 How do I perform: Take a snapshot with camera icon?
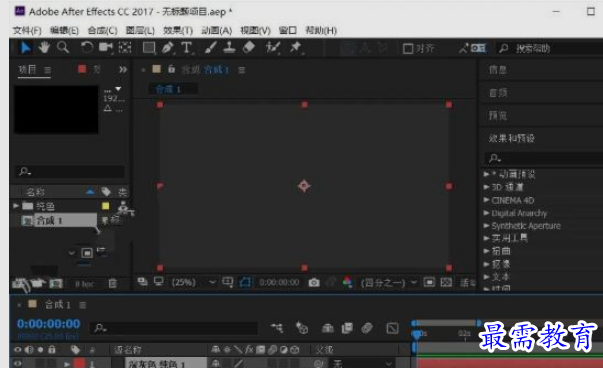pyautogui.click(x=314, y=283)
